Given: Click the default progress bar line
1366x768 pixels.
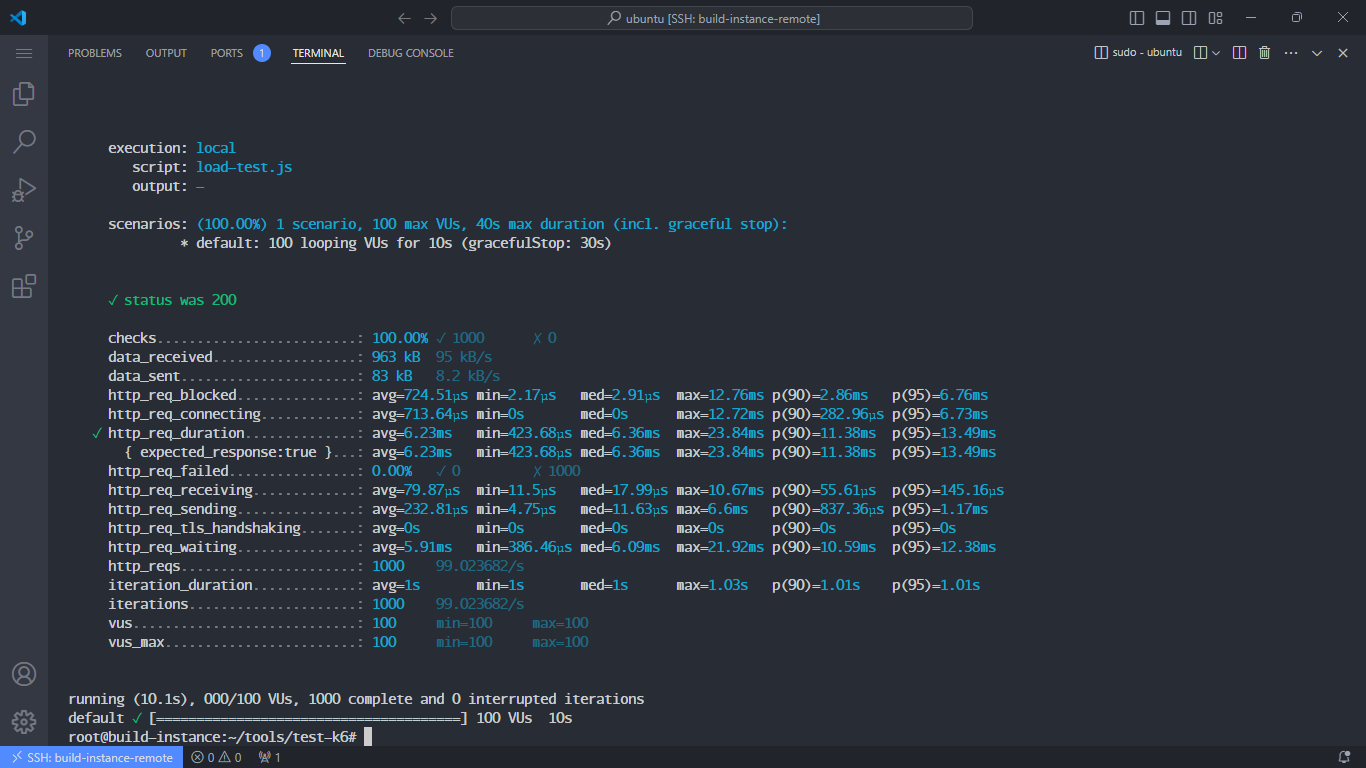Looking at the screenshot, I should [320, 718].
